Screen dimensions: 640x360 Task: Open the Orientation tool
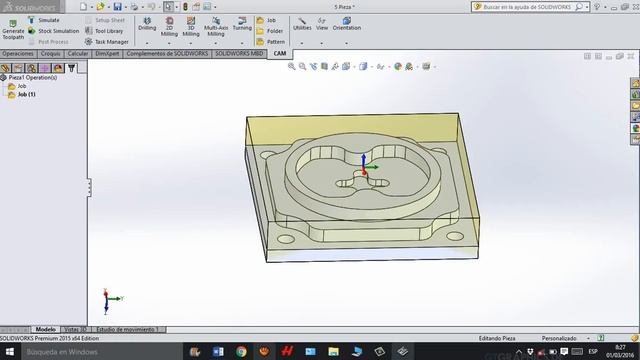tap(347, 24)
